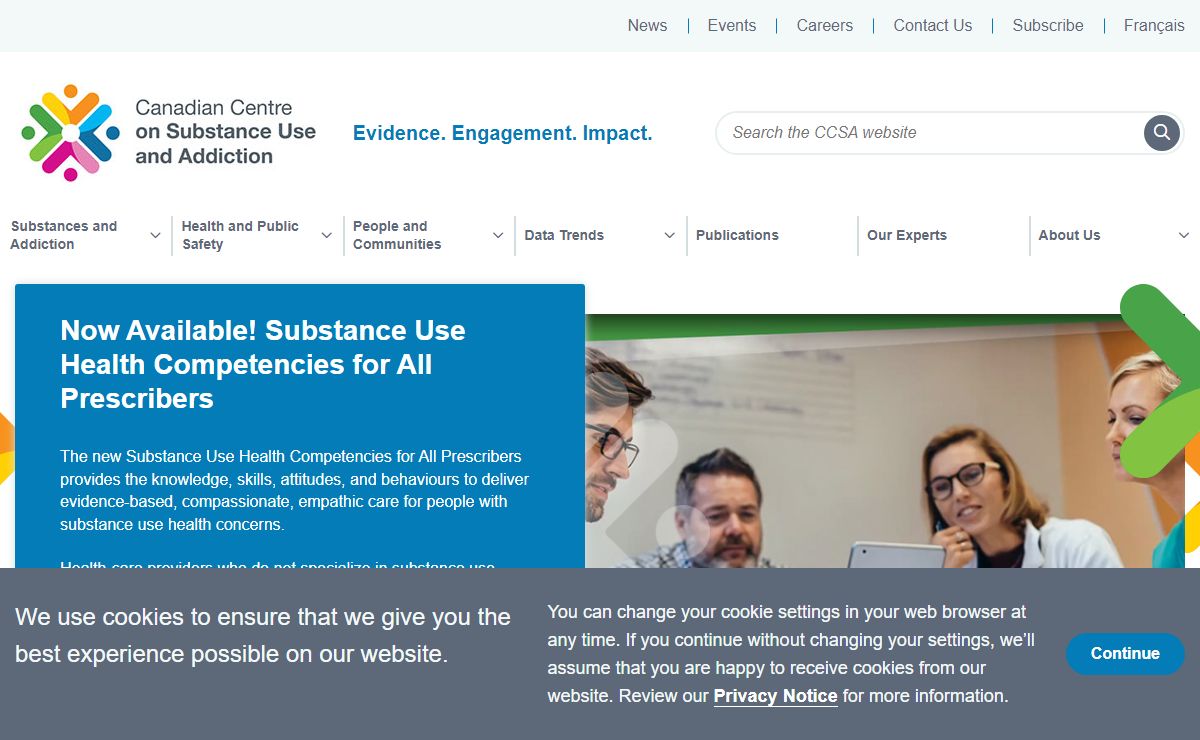
Task: Expand chevron beside People and Communities
Action: [x=498, y=235]
